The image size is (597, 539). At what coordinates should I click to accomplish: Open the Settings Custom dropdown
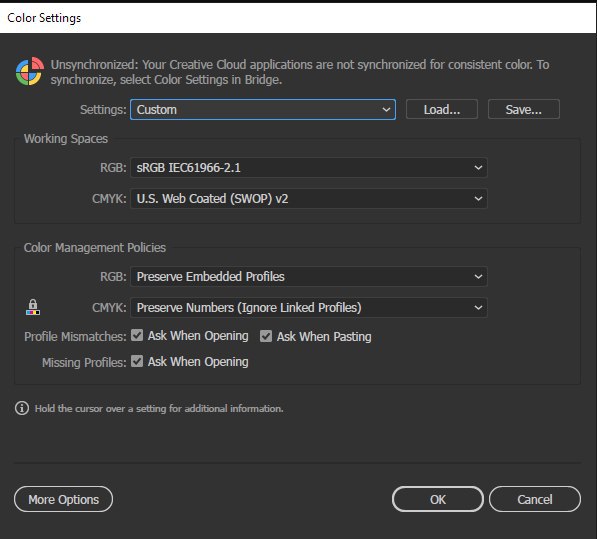[263, 110]
